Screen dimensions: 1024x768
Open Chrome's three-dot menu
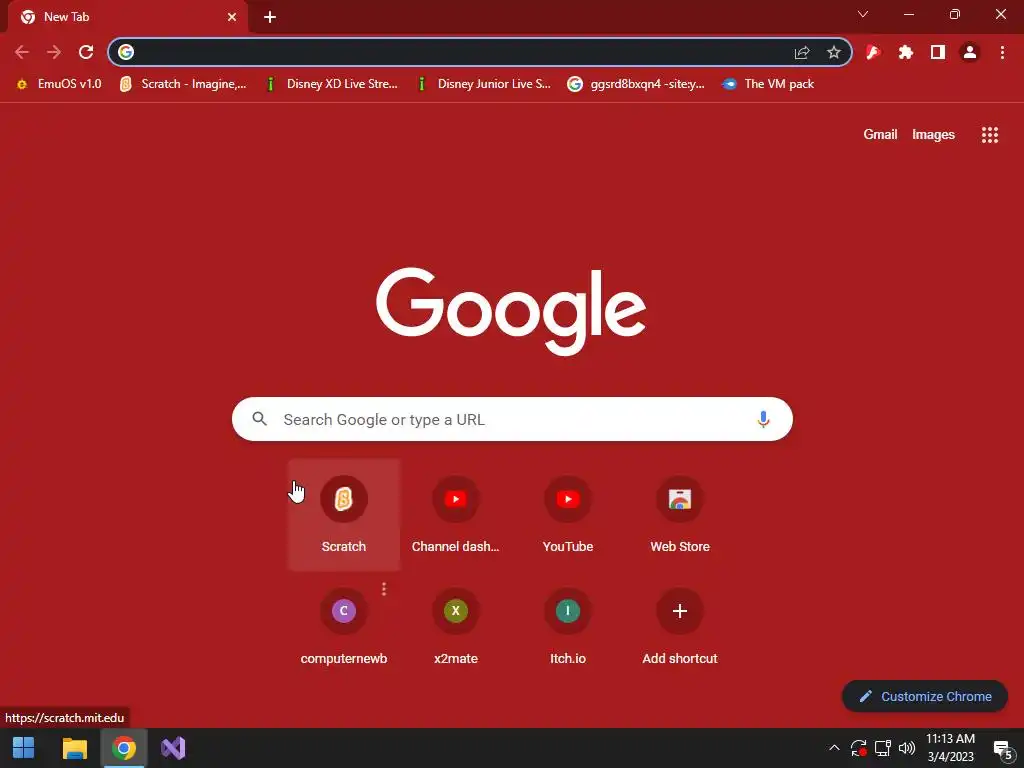1002,52
